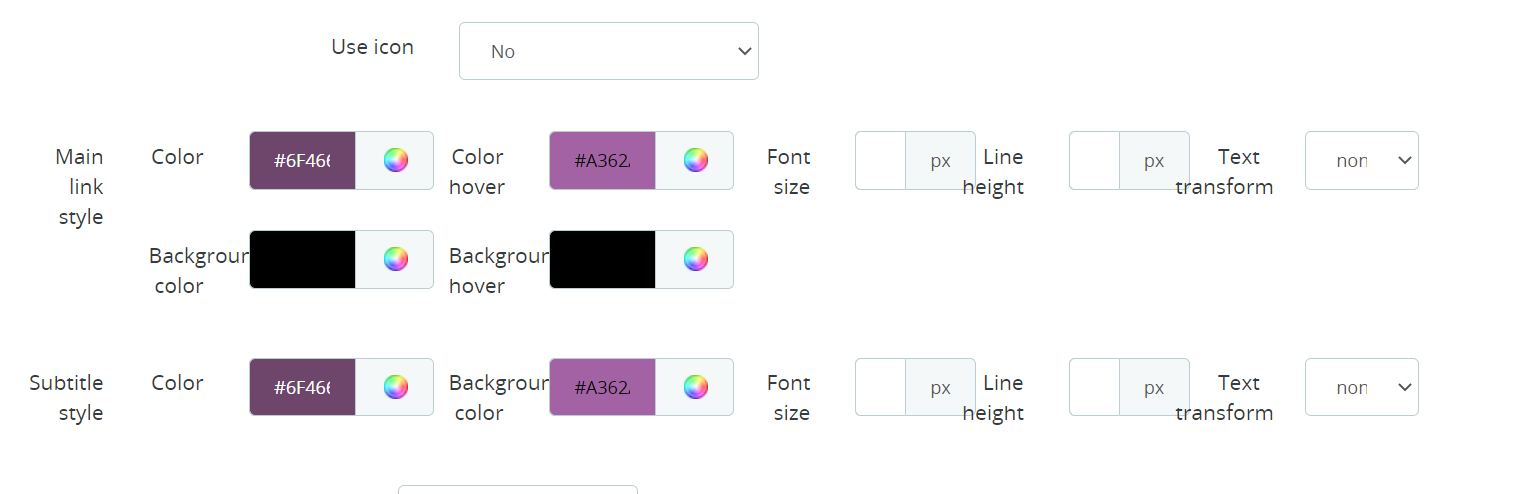Click the px unit of Subtitle Line height
1518x494 pixels.
[1155, 387]
